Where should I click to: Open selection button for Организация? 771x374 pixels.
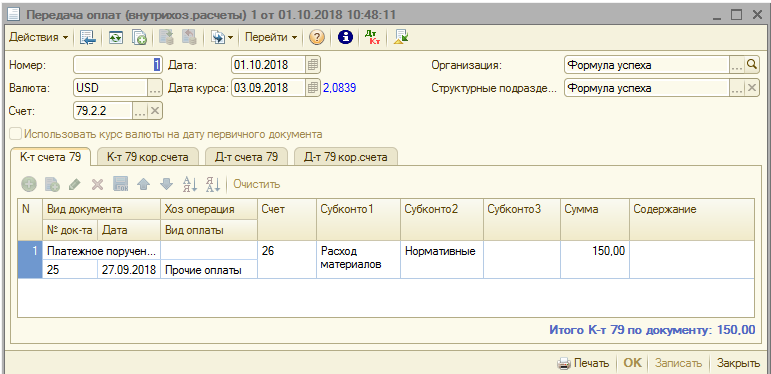click(x=737, y=65)
